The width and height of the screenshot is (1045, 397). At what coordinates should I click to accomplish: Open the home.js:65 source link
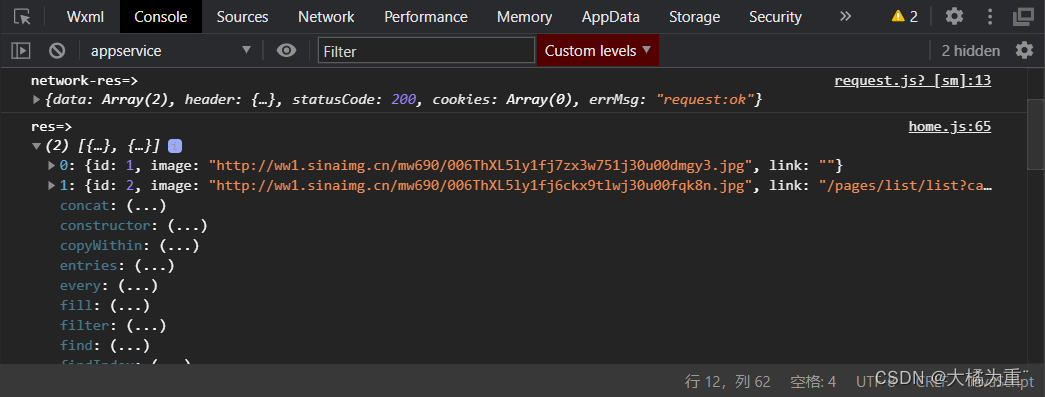950,127
